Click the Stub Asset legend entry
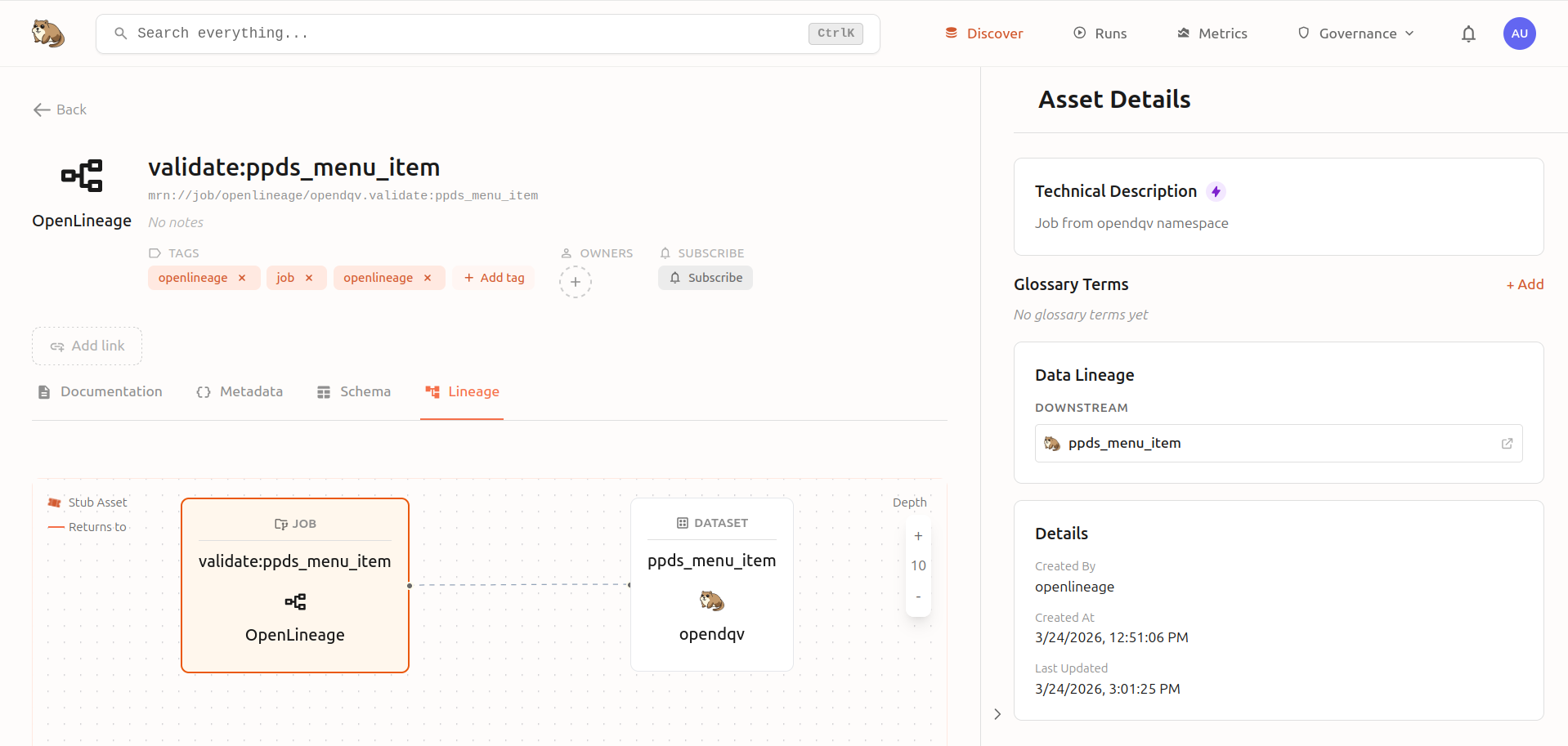1568x746 pixels. [x=87, y=503]
